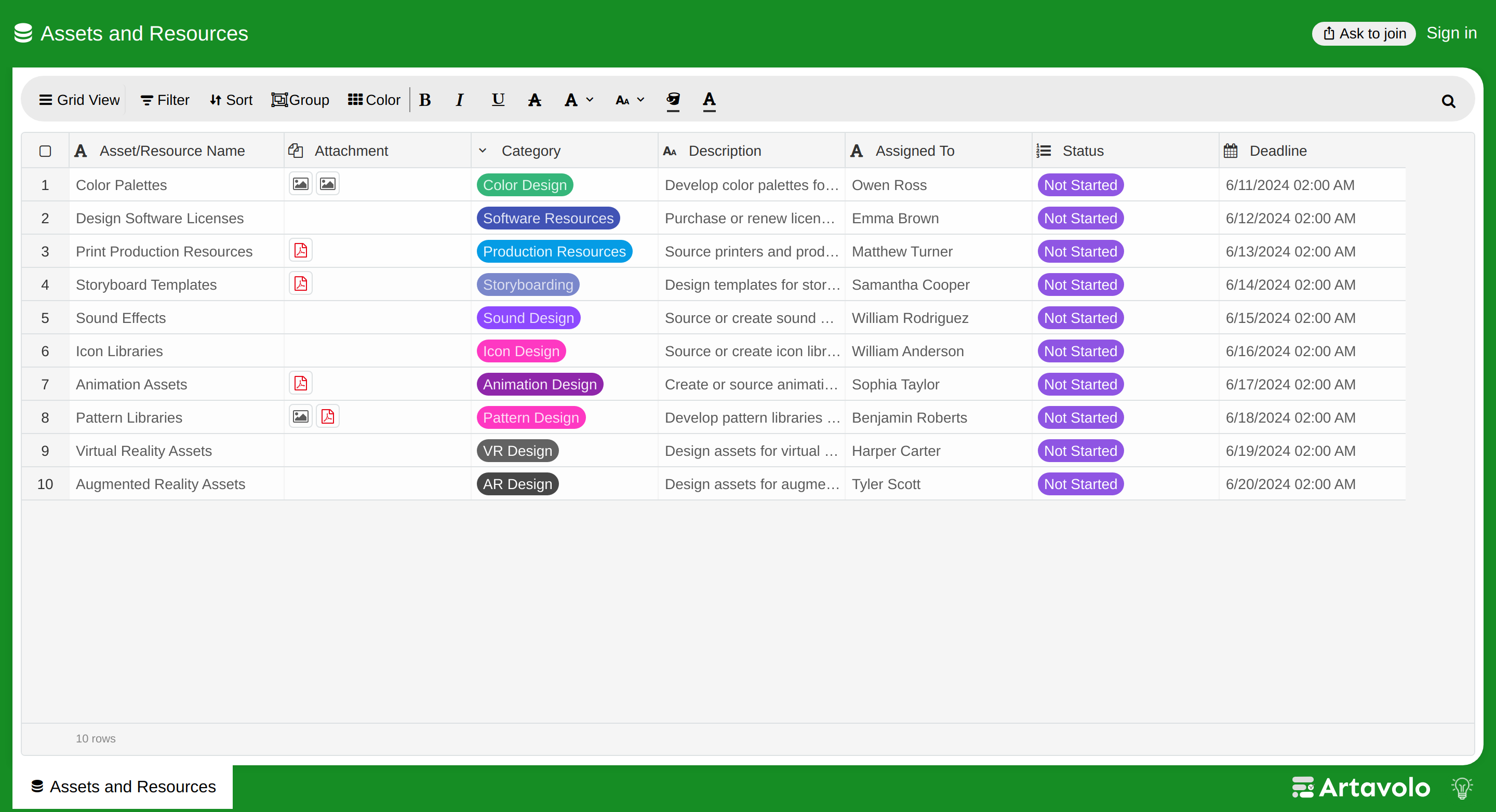The height and width of the screenshot is (812, 1496).
Task: Toggle underline formatting
Action: coord(498,100)
